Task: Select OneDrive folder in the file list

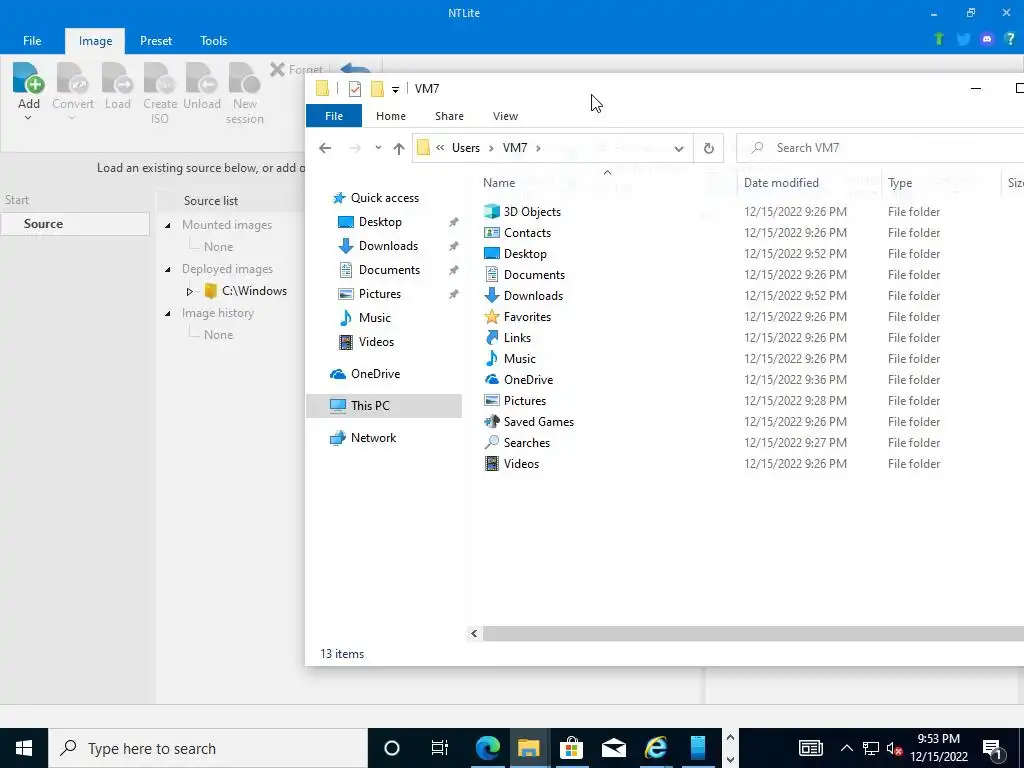Action: click(x=528, y=379)
